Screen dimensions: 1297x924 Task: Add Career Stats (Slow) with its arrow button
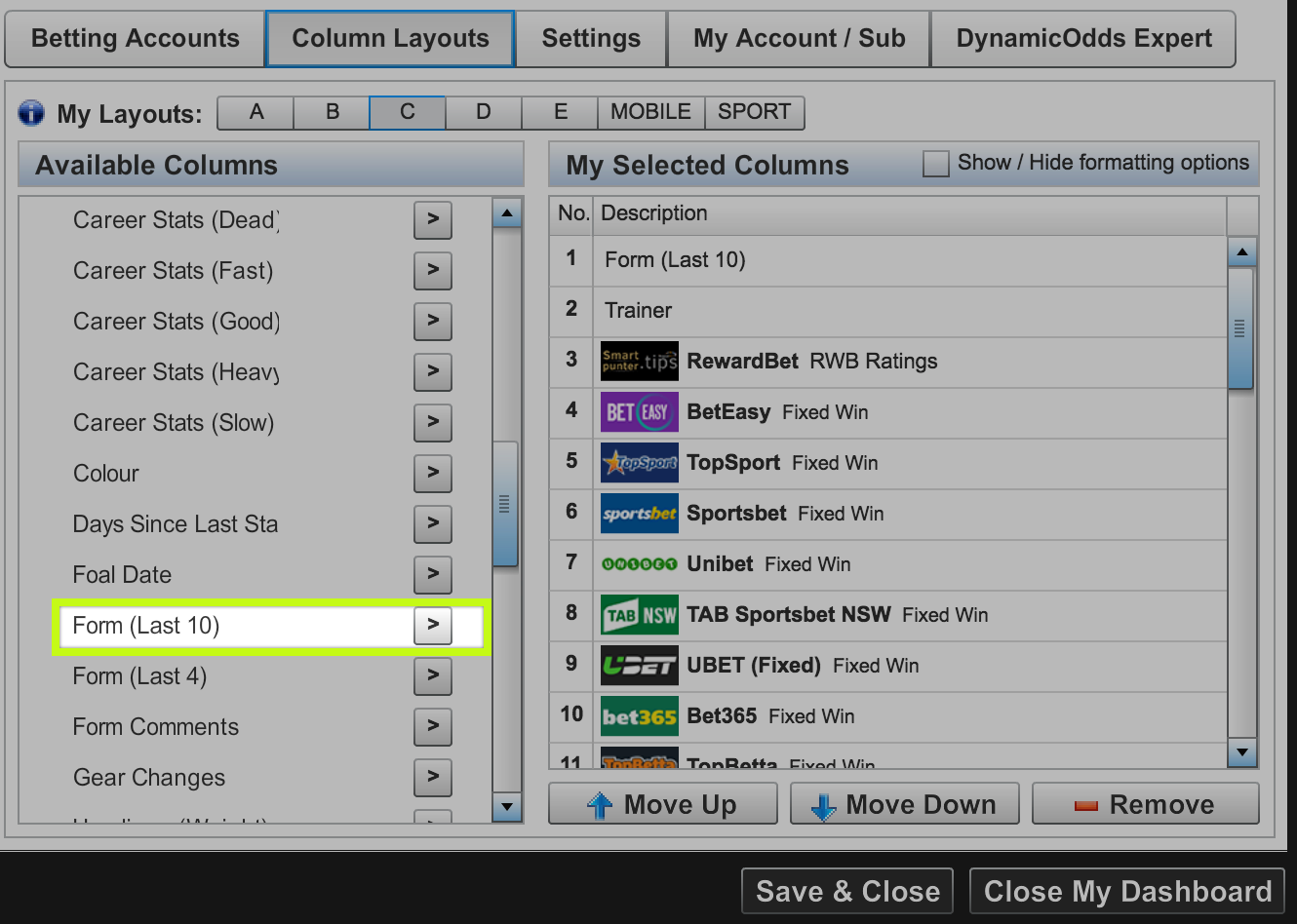point(433,423)
